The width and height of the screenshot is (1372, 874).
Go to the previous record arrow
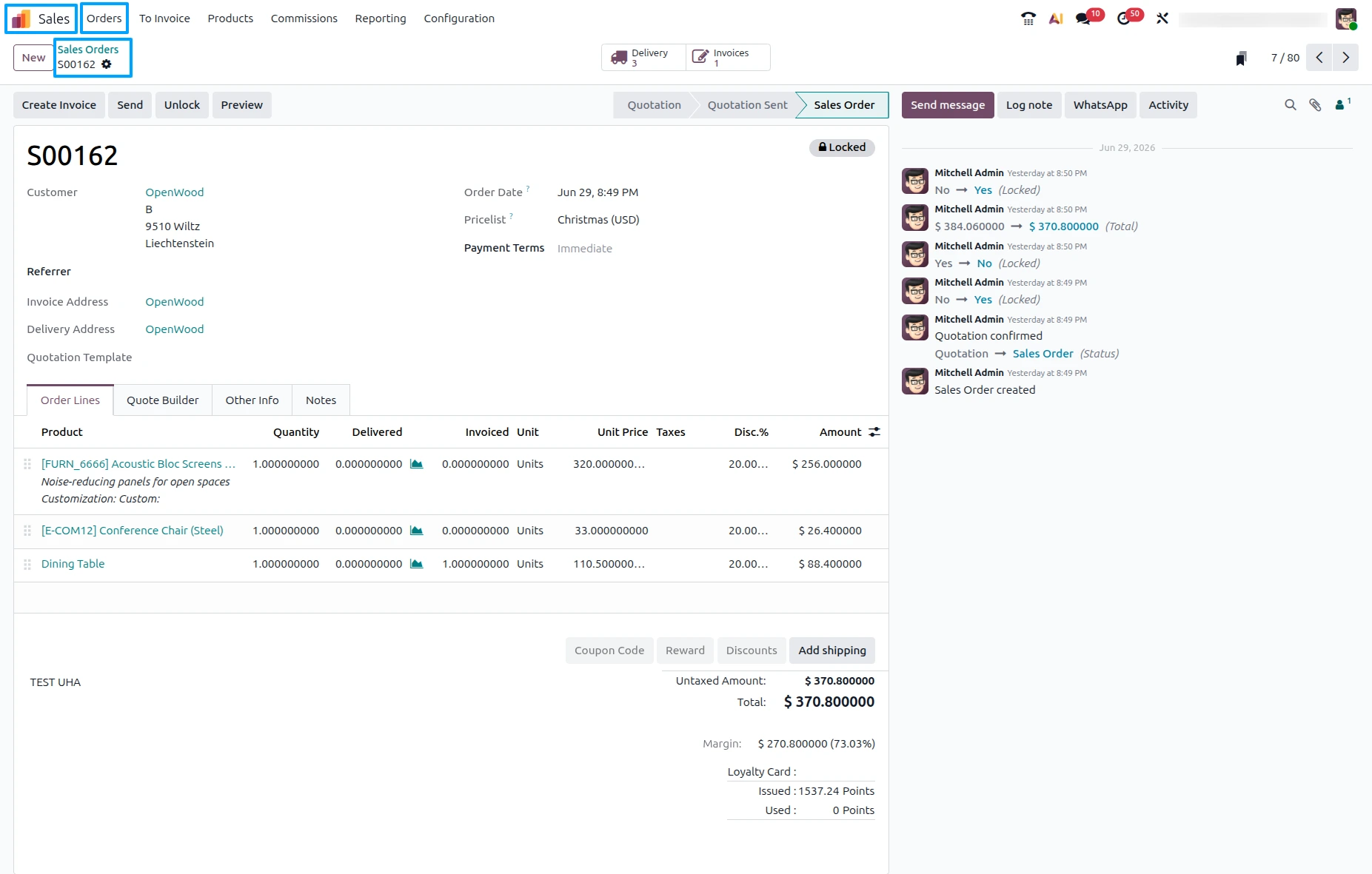pyautogui.click(x=1319, y=58)
